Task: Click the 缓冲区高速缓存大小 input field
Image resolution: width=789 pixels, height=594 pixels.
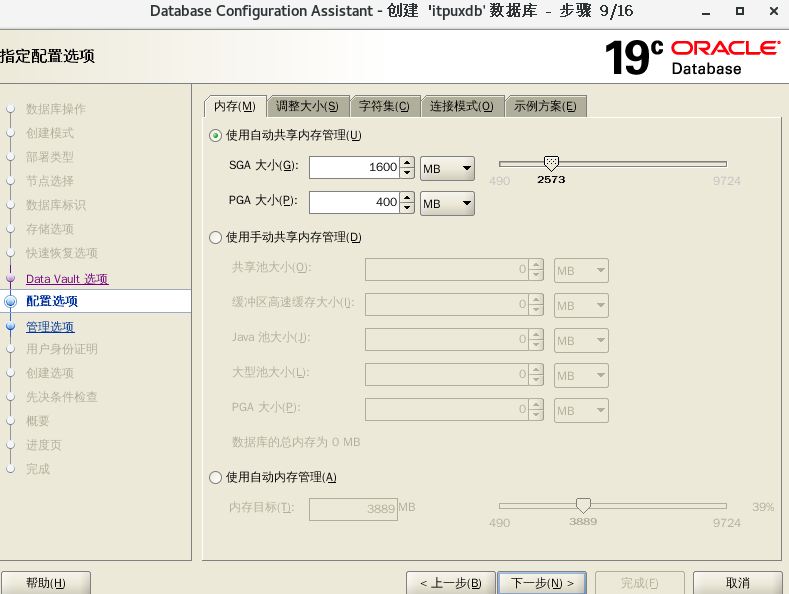Action: coord(447,305)
